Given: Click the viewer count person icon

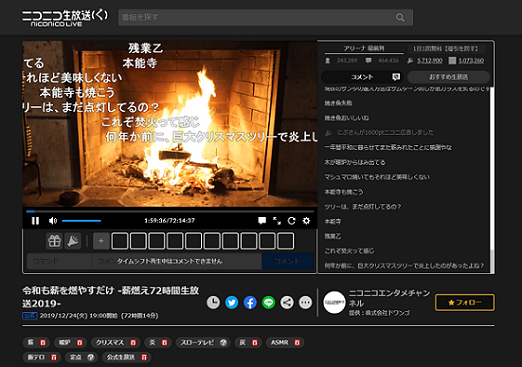Looking at the screenshot, I should tap(328, 61).
